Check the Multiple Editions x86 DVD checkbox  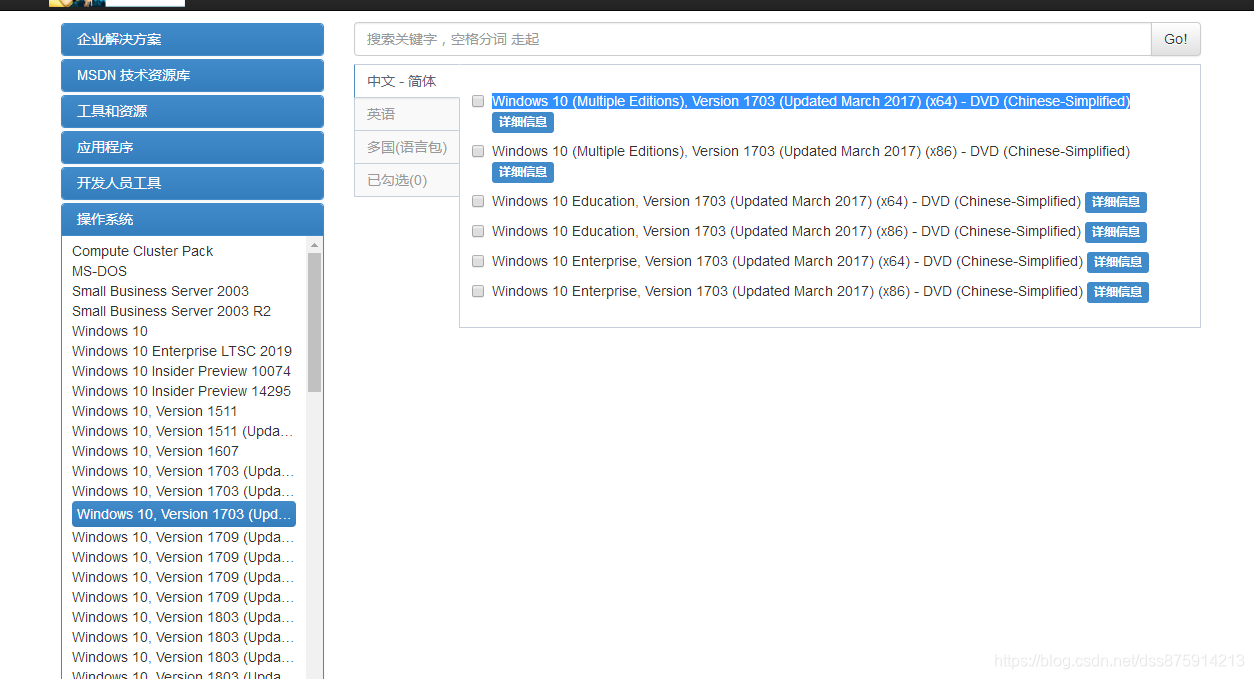(478, 151)
